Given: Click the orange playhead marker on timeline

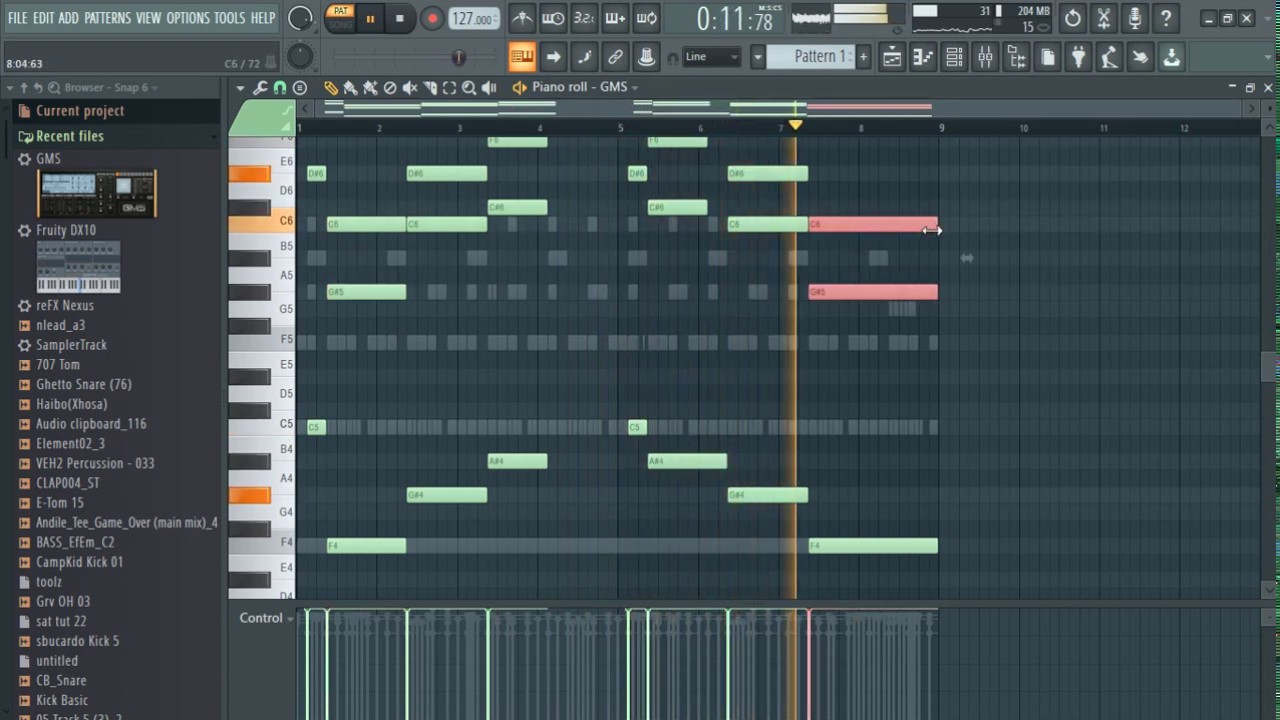Looking at the screenshot, I should 795,125.
